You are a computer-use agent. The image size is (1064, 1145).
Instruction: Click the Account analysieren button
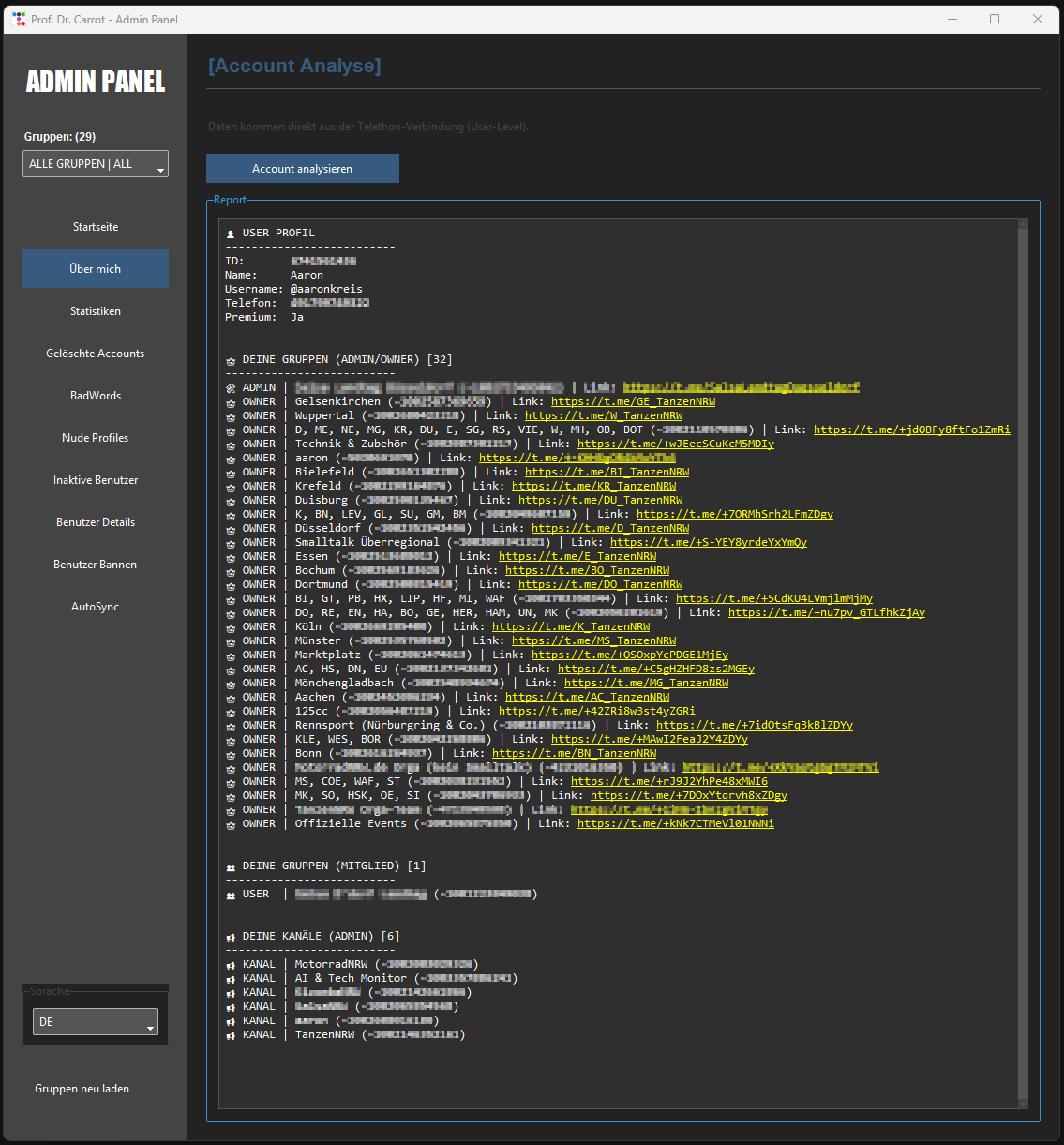tap(302, 169)
